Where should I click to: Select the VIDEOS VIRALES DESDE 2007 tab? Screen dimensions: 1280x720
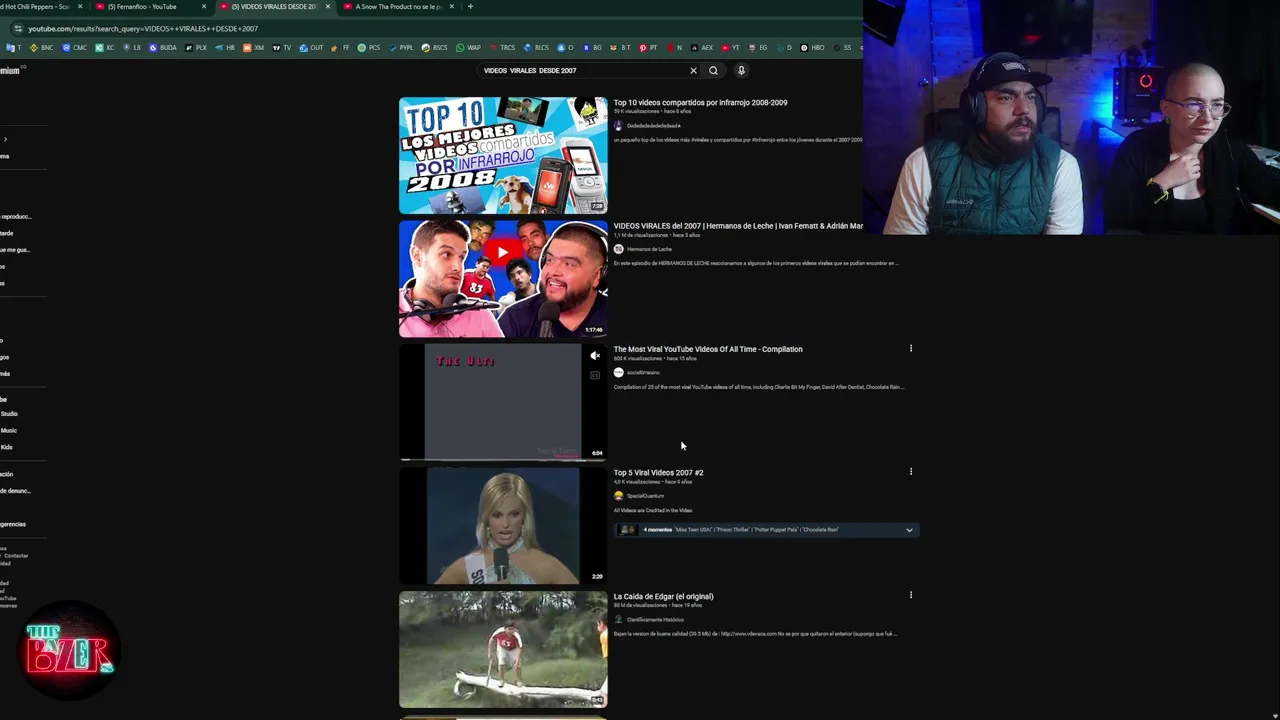click(x=272, y=6)
